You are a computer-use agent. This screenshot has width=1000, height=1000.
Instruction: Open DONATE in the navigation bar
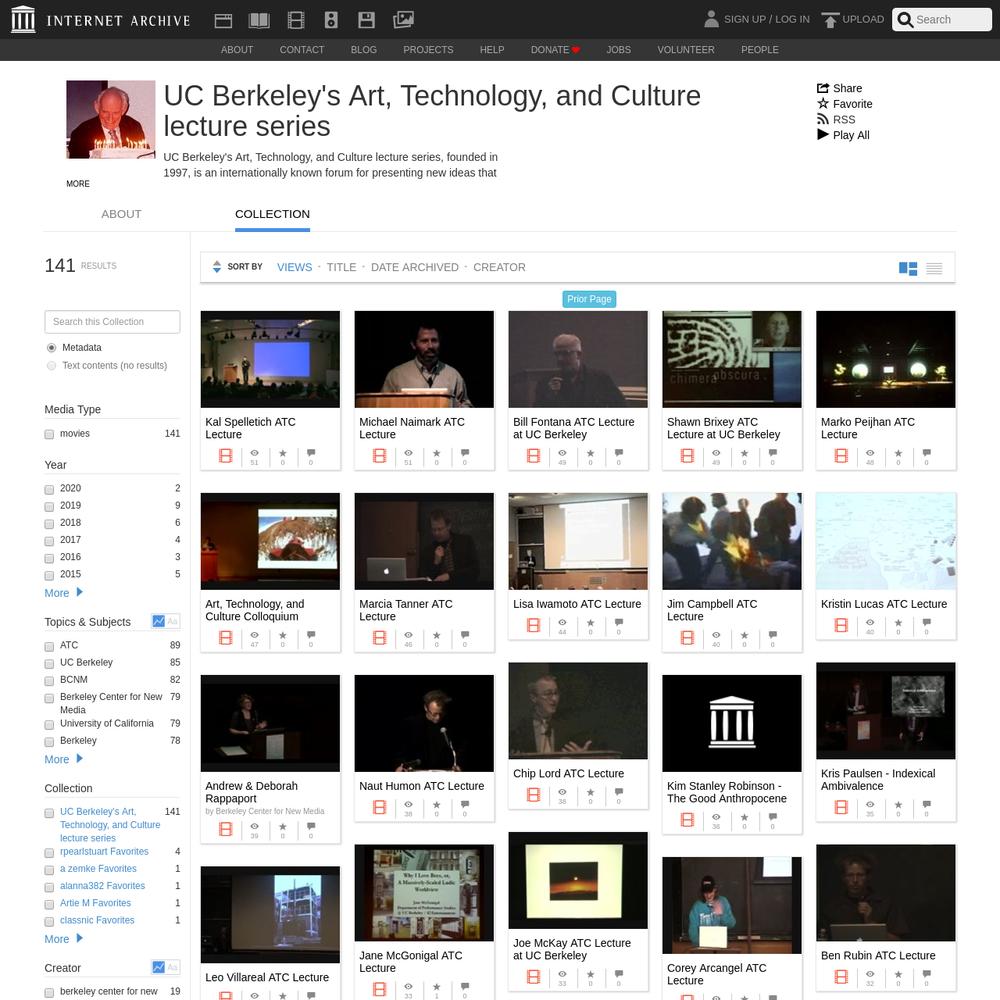(555, 50)
